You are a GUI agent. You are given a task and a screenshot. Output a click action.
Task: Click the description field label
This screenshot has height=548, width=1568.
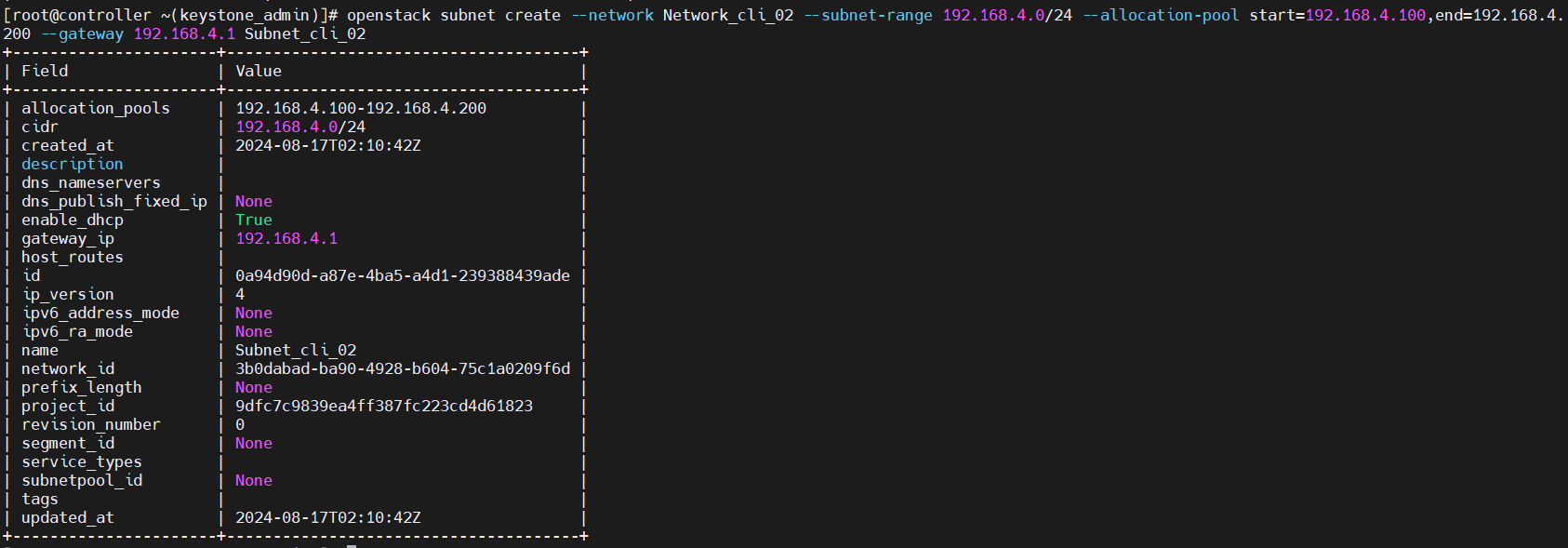pos(73,164)
